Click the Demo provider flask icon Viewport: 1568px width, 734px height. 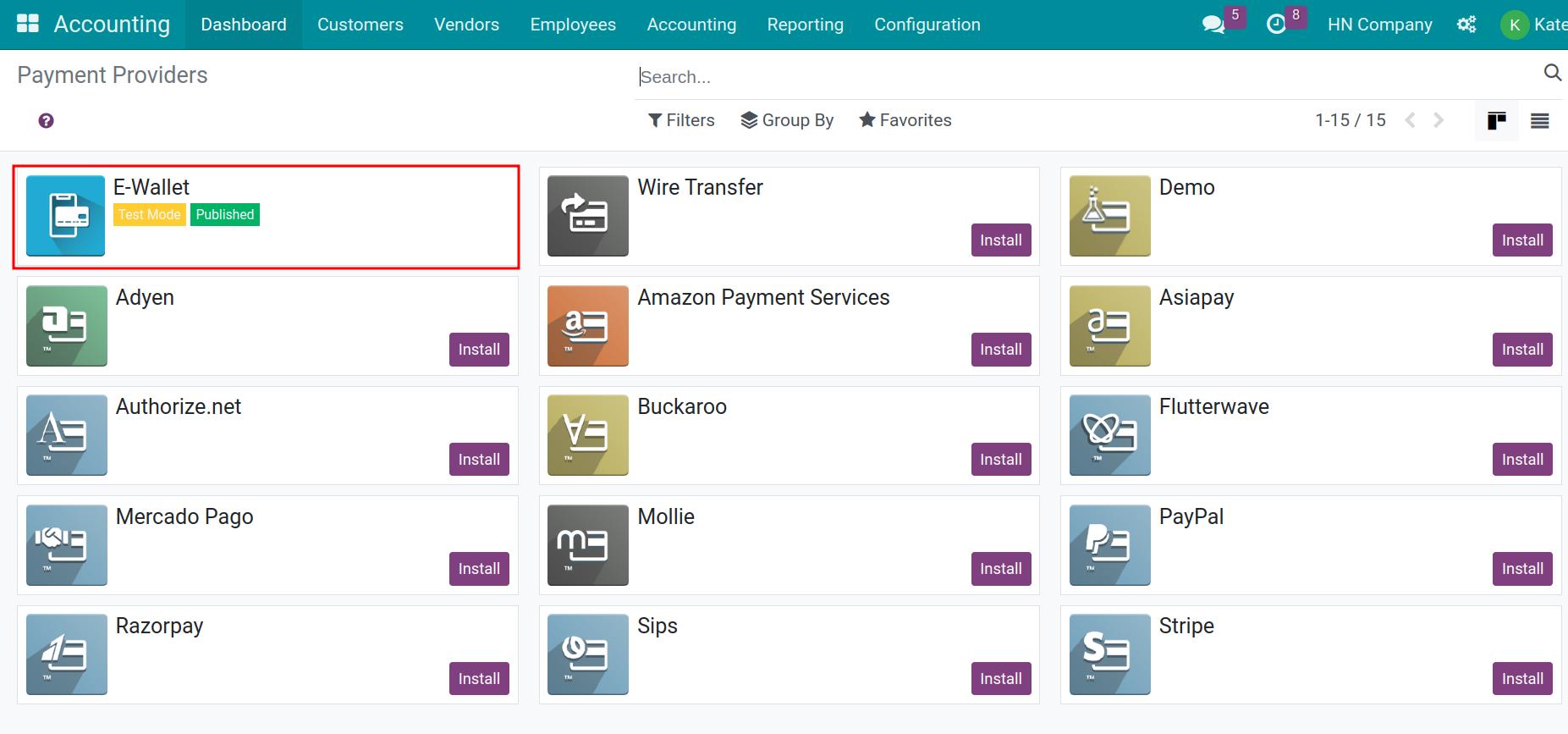pos(1110,216)
